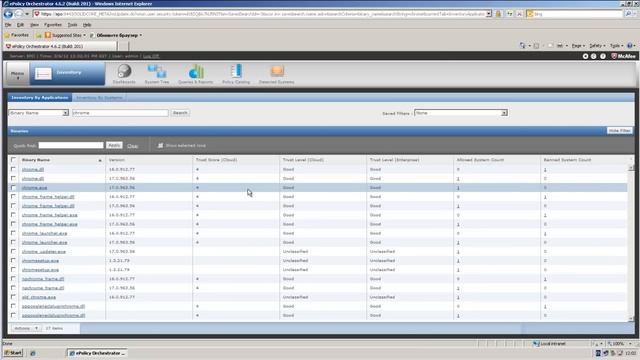640x360 pixels.
Task: Click the Quick find input field
Action: click(x=71, y=145)
